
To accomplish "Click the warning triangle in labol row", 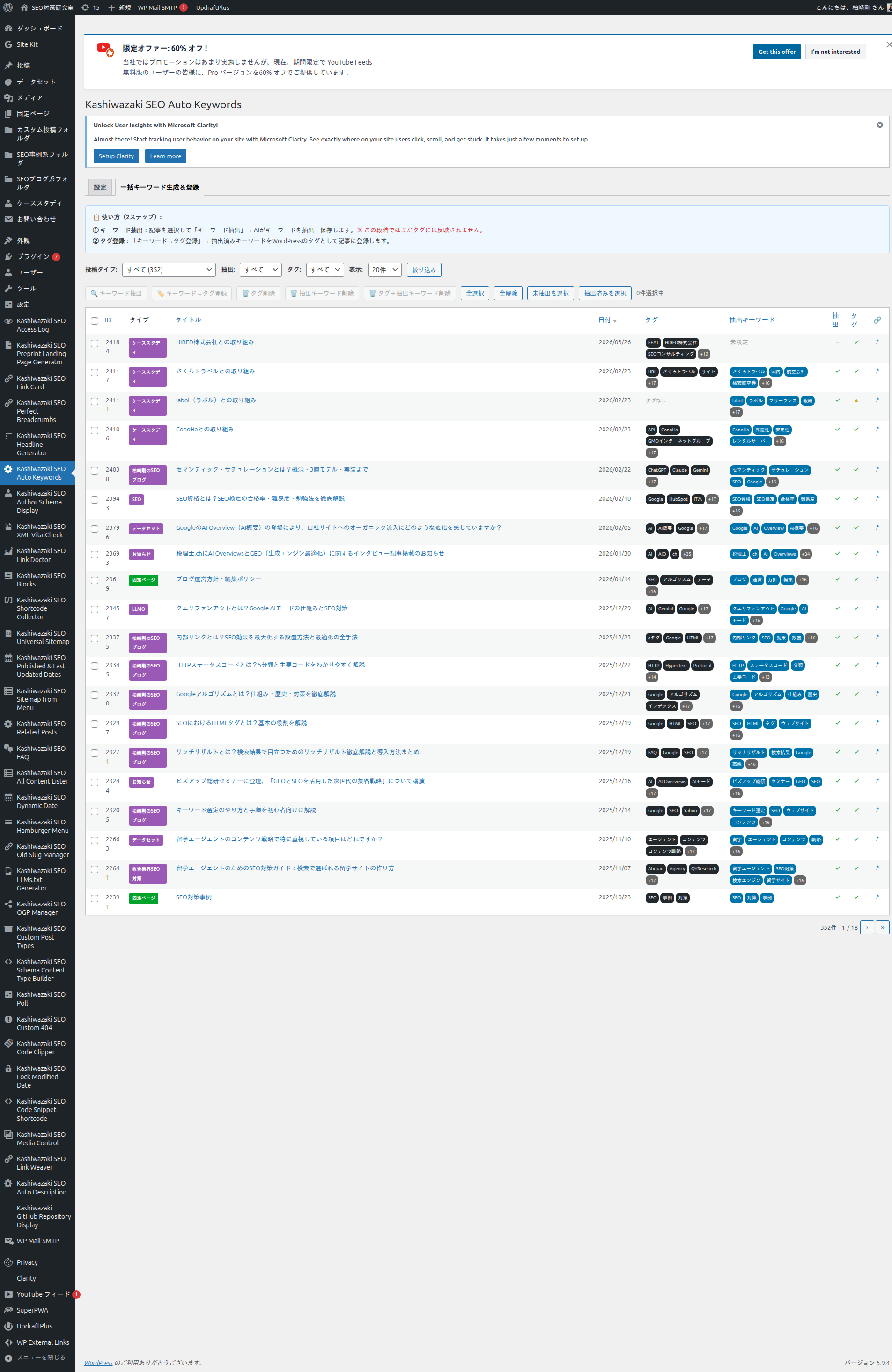I will pos(855,400).
